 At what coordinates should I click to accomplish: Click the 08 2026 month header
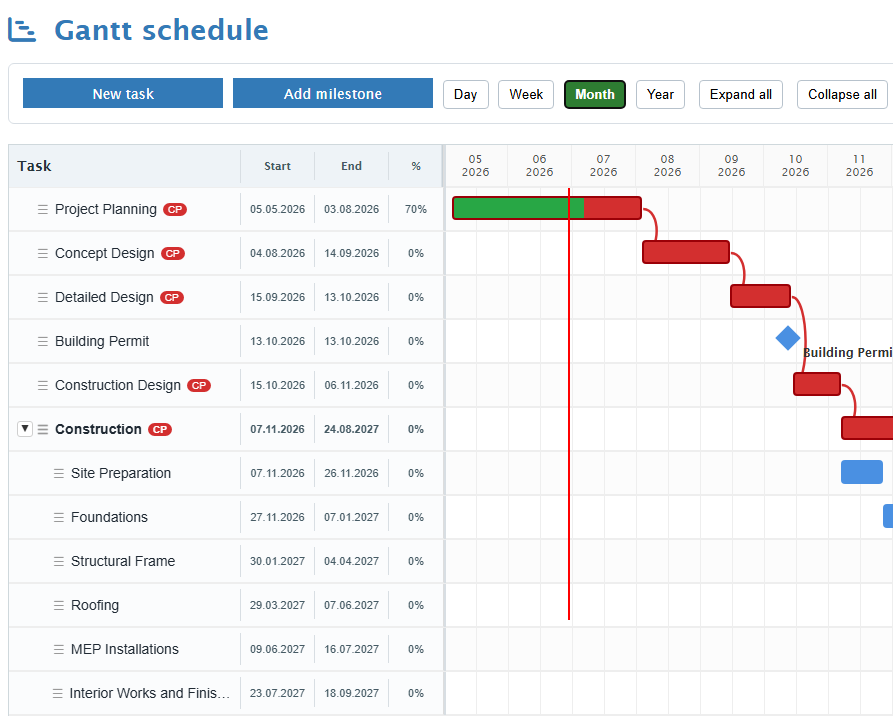click(x=667, y=165)
